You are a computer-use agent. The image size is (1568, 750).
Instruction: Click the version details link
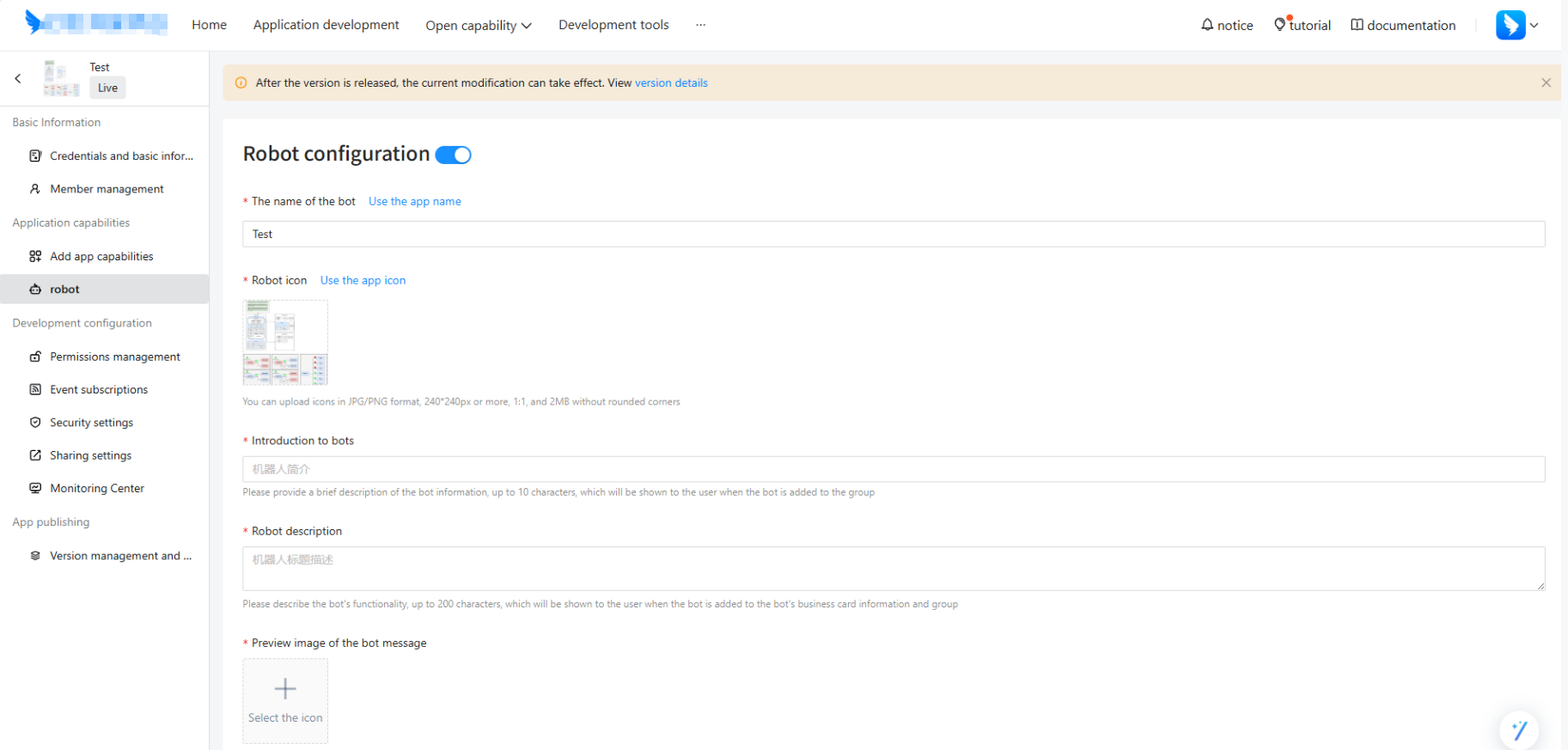(x=671, y=83)
